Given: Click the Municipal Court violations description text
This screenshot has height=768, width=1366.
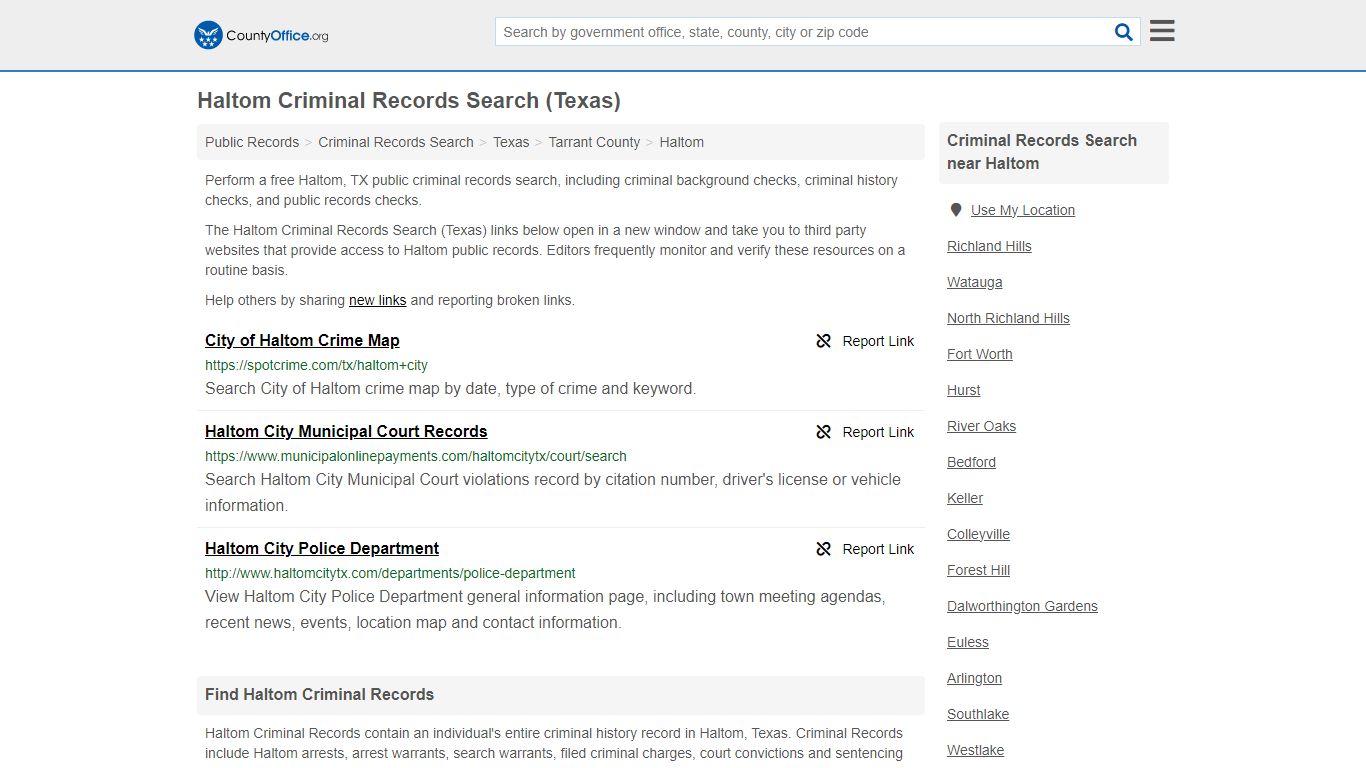Looking at the screenshot, I should point(553,492).
